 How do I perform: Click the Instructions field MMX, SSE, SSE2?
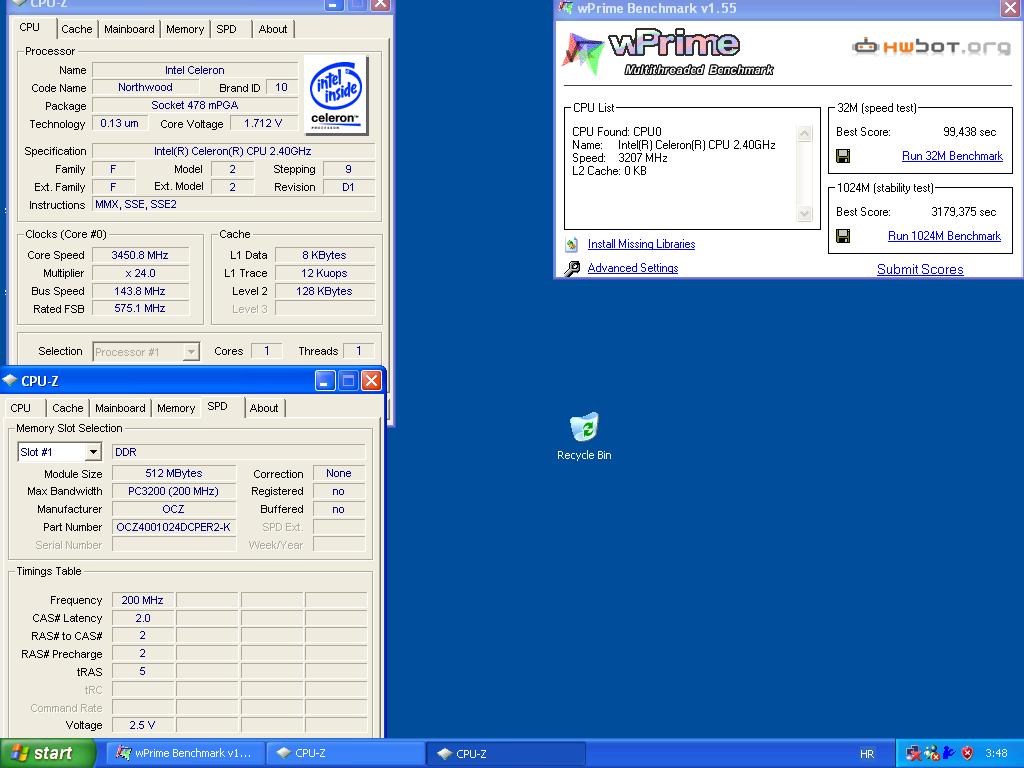pyautogui.click(x=233, y=204)
